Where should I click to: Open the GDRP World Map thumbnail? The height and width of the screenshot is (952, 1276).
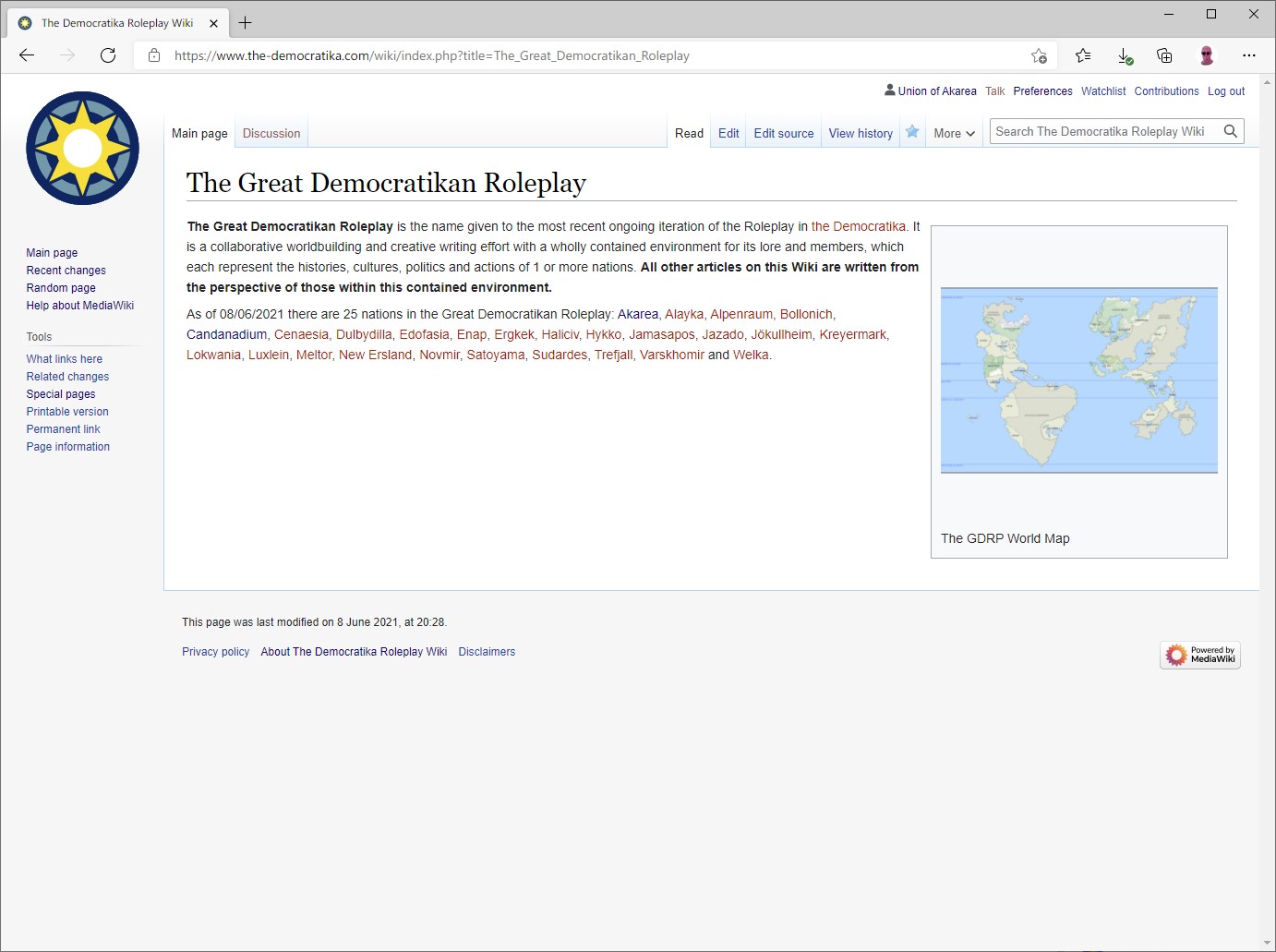1078,380
